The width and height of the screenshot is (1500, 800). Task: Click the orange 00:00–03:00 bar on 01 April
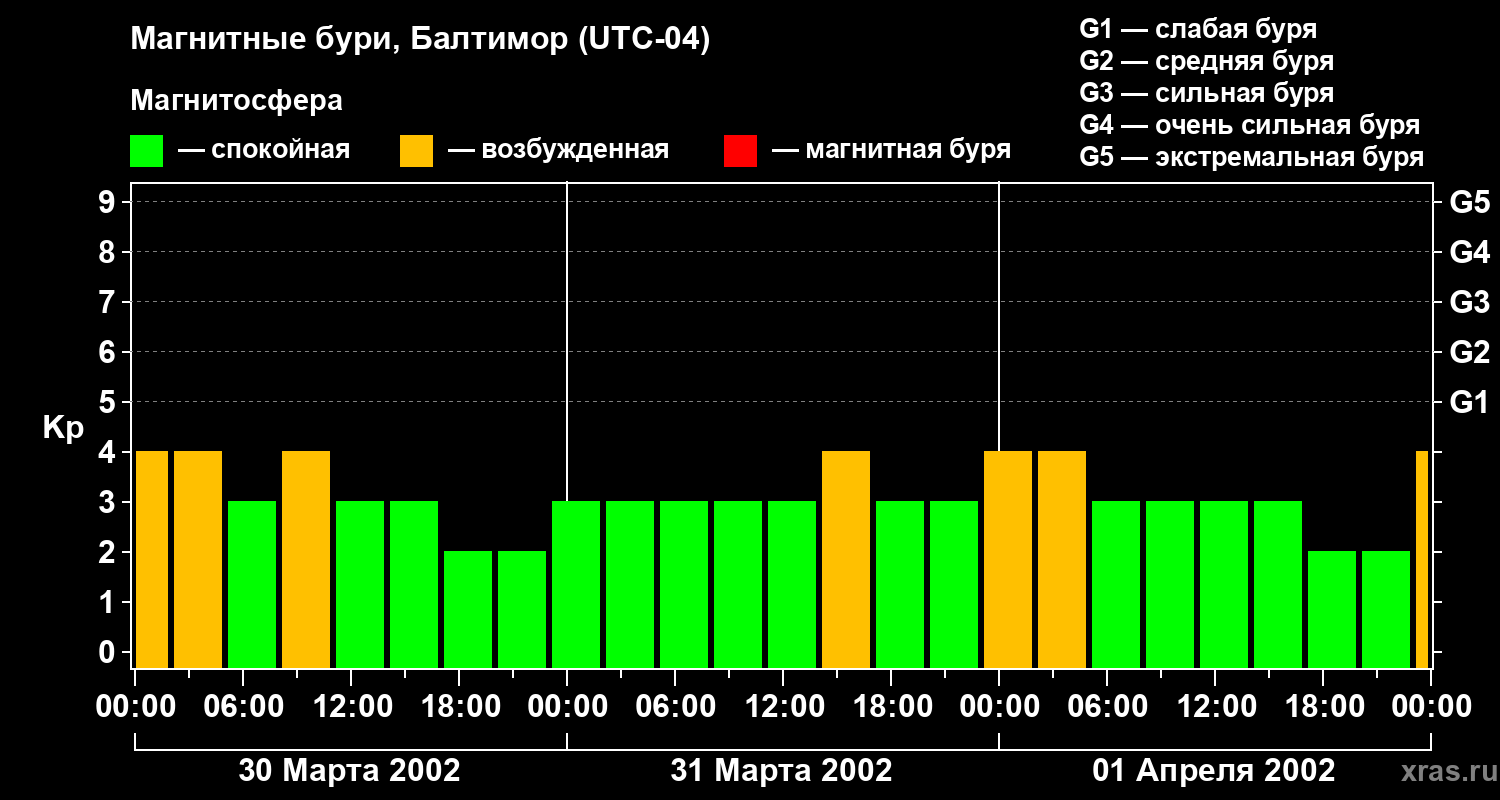click(1008, 560)
